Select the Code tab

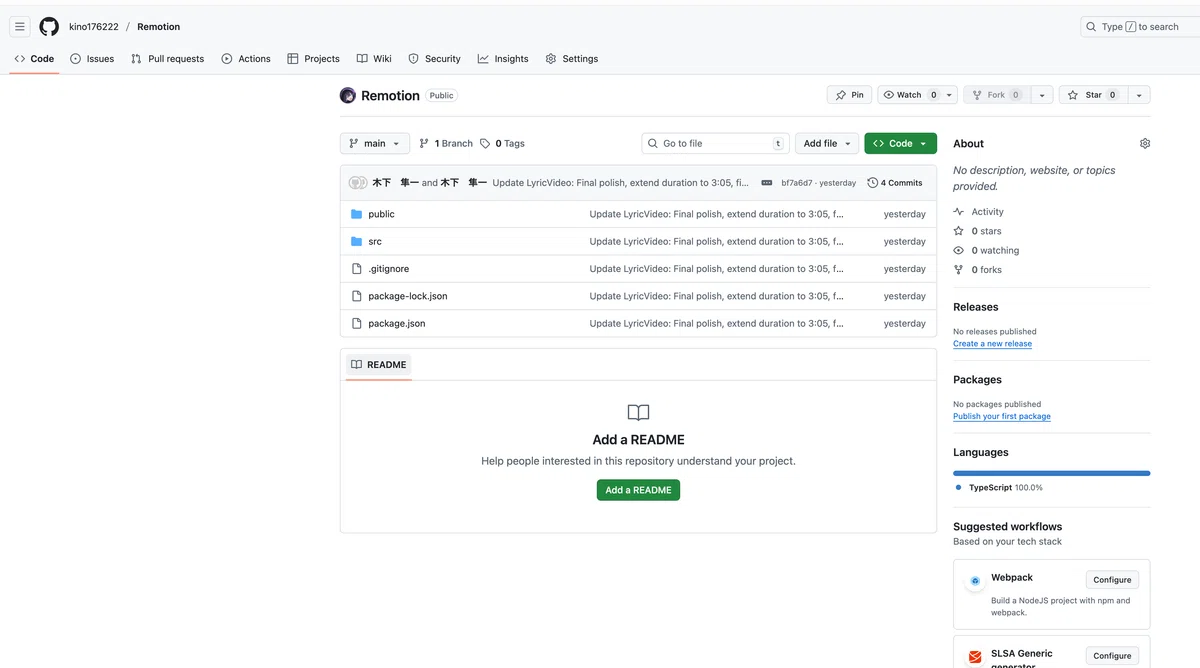pos(35,59)
